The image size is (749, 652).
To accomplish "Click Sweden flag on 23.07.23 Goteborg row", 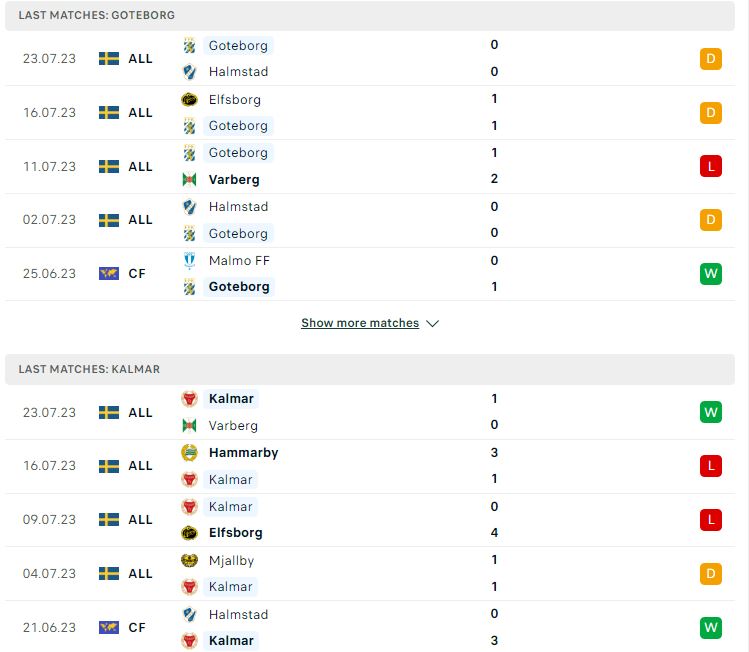I will 109,59.
